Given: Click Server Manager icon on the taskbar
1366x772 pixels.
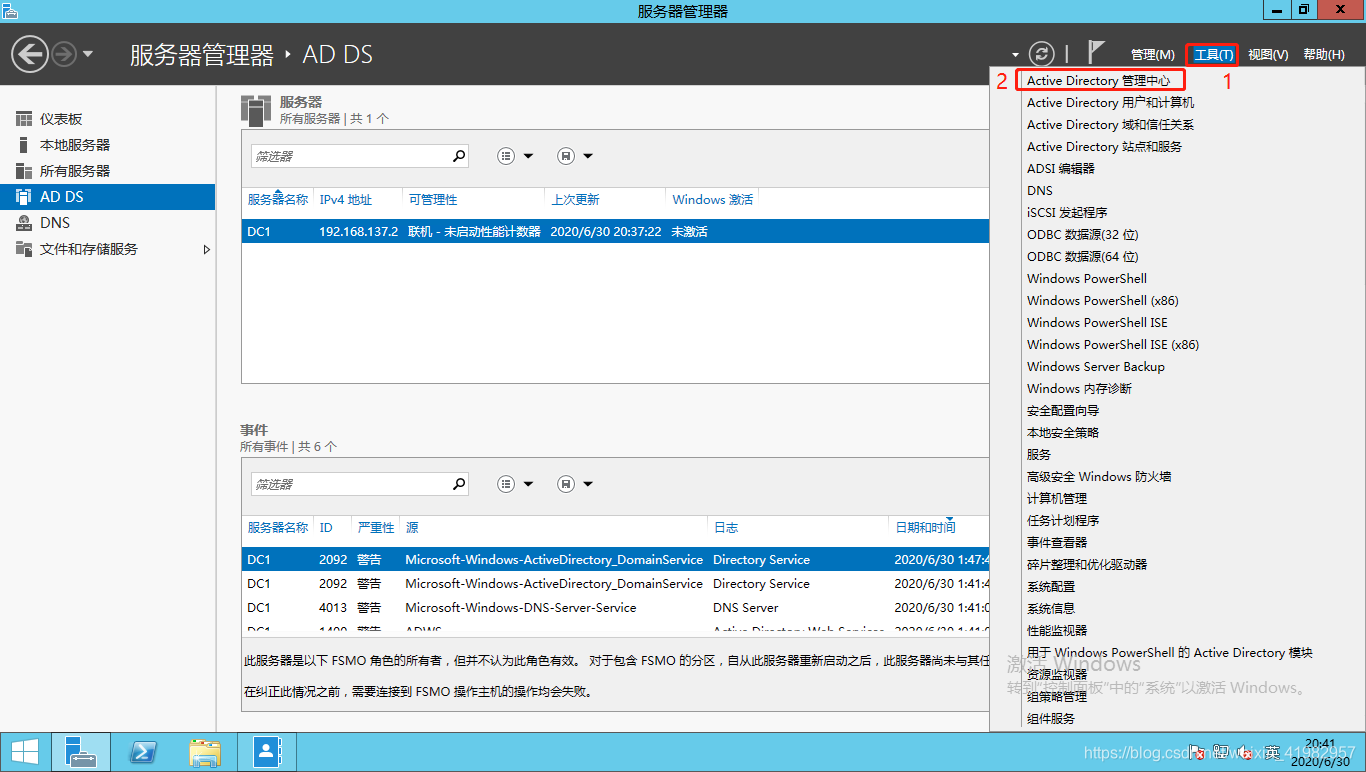Looking at the screenshot, I should 80,752.
